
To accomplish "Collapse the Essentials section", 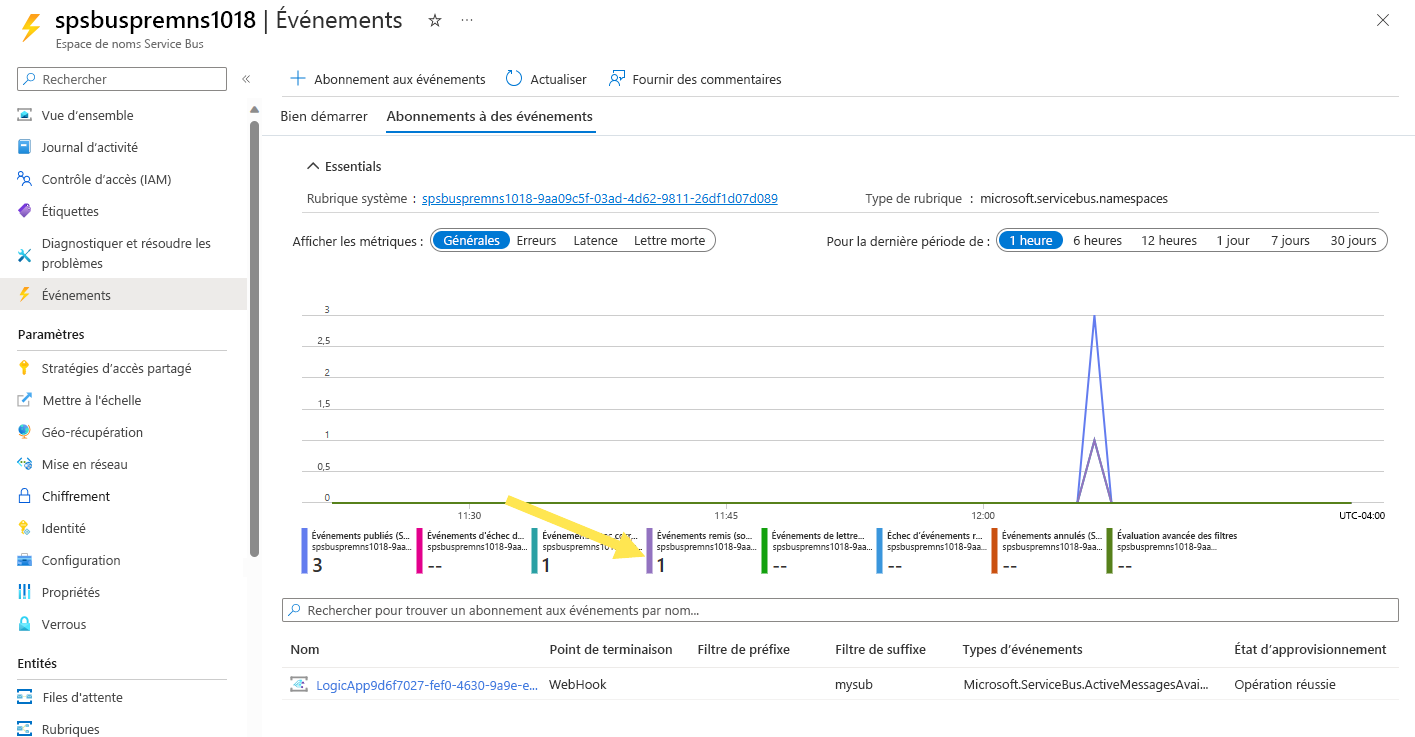I will (x=344, y=166).
